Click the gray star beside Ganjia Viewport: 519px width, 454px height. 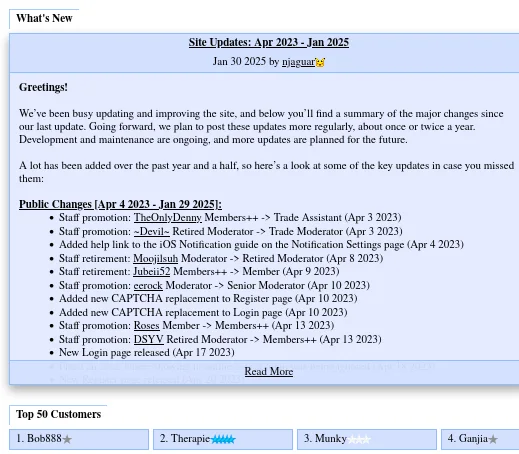(x=493, y=439)
